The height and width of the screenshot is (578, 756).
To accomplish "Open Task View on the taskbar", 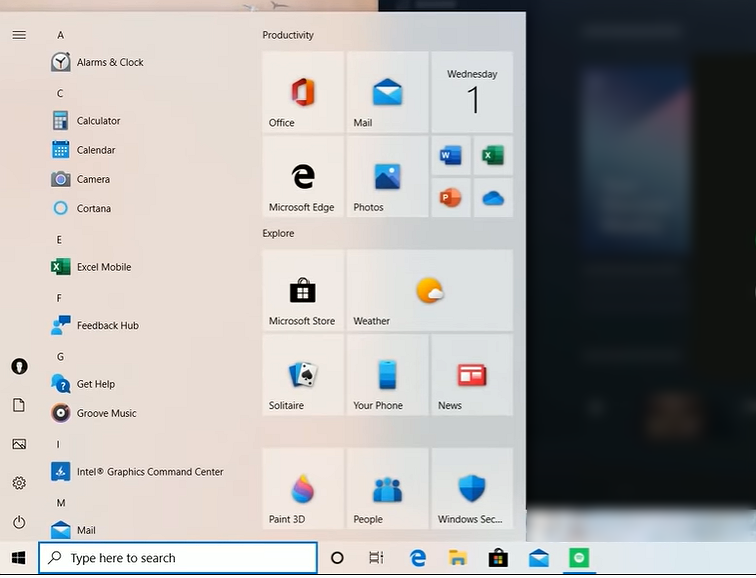I will coord(376,558).
